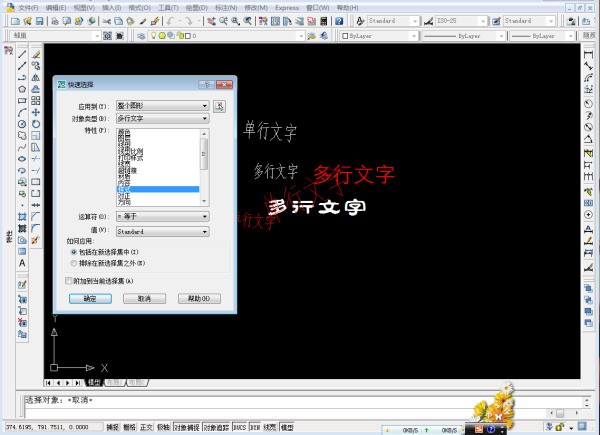The width and height of the screenshot is (600, 435).
Task: Select the Circle drawing tool
Action: (22, 123)
